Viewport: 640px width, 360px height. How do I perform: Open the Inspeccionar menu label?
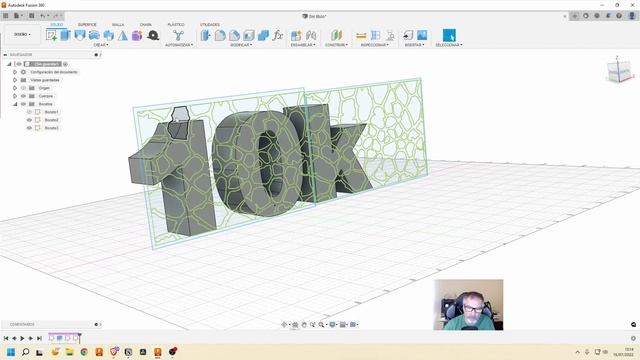pos(375,45)
